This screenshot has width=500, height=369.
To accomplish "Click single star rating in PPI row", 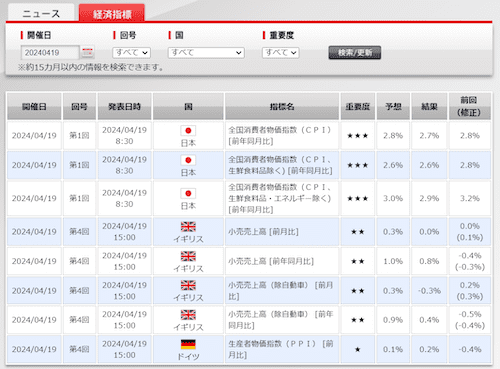I will (358, 349).
